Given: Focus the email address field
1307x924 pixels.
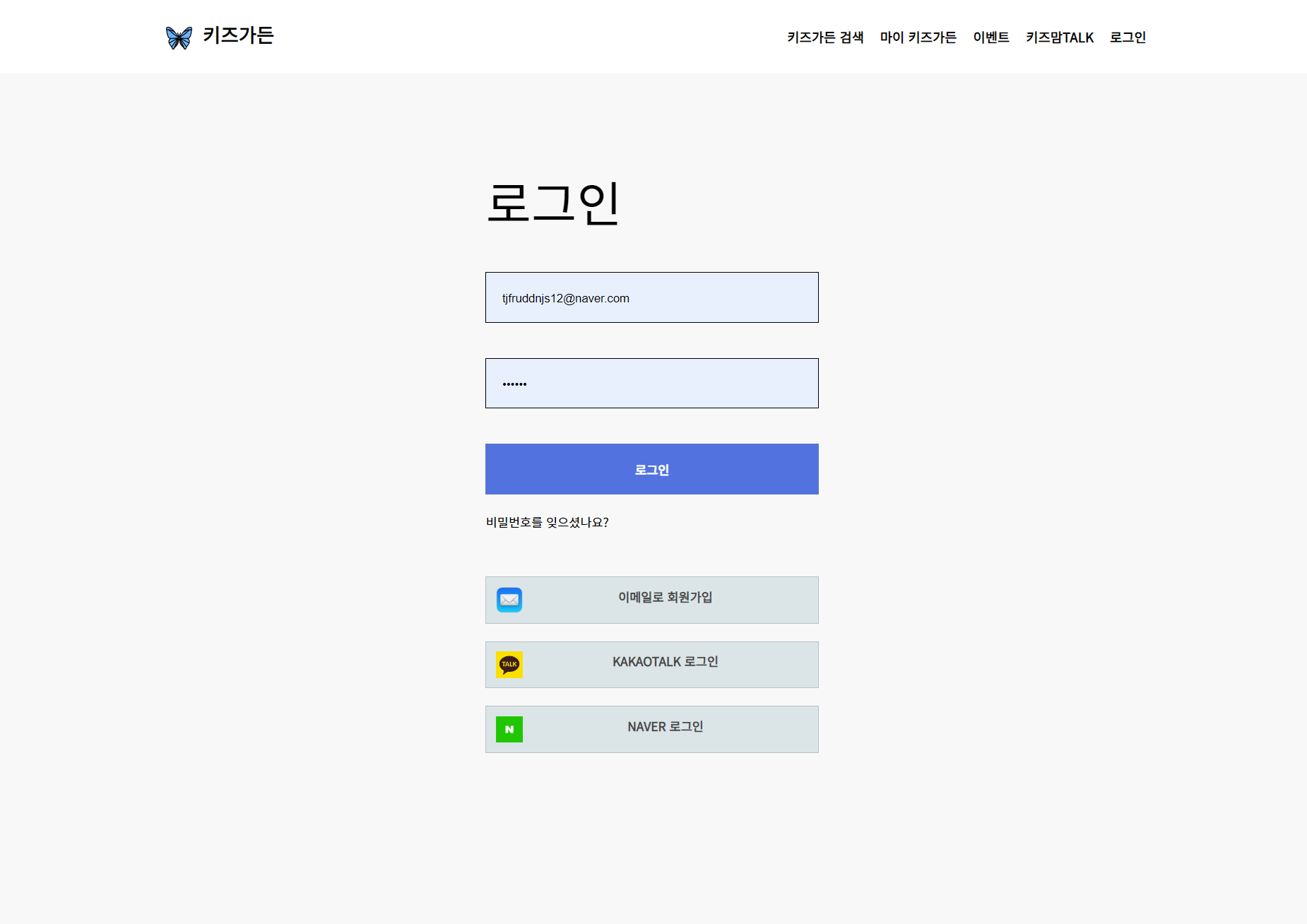Looking at the screenshot, I should coord(651,297).
